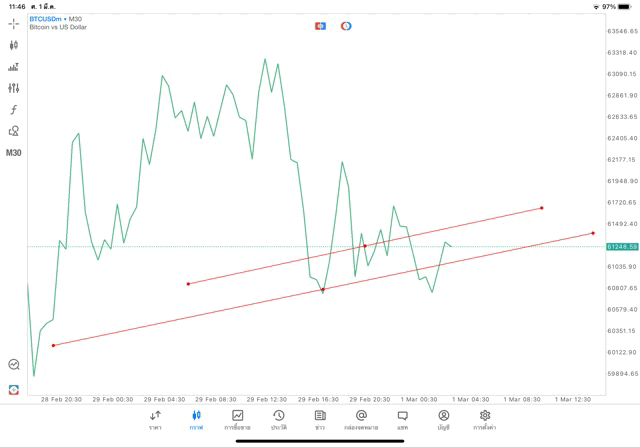Open the mailbox @ tab
Screen dimensions: 640x447
pyautogui.click(x=361, y=420)
